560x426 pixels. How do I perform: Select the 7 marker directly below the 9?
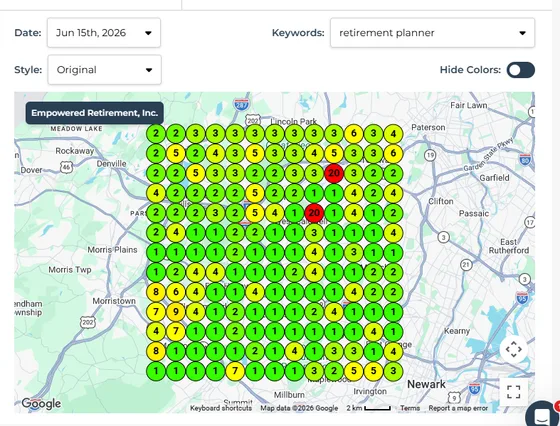(x=176, y=331)
